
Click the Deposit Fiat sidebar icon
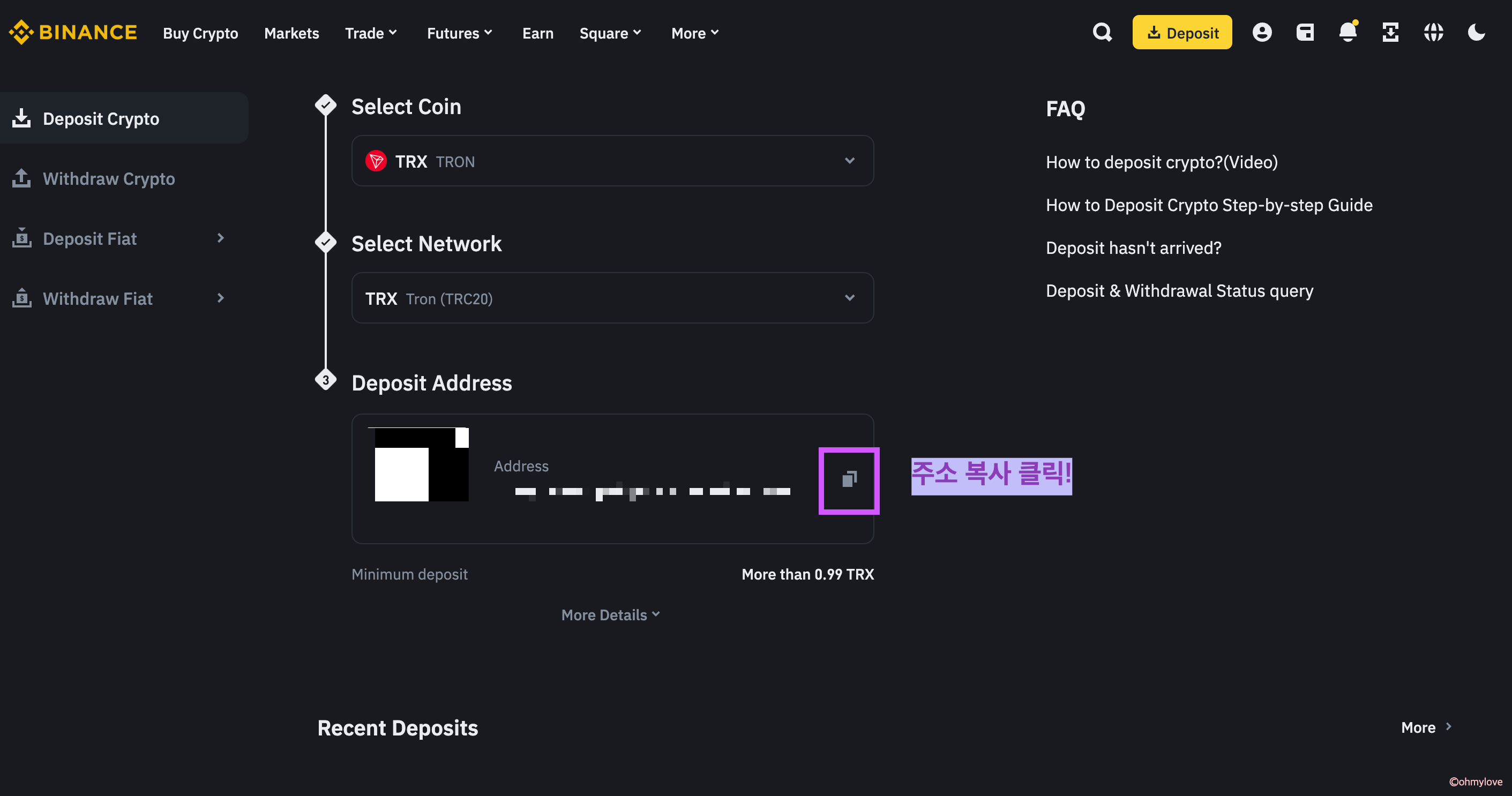(x=21, y=238)
